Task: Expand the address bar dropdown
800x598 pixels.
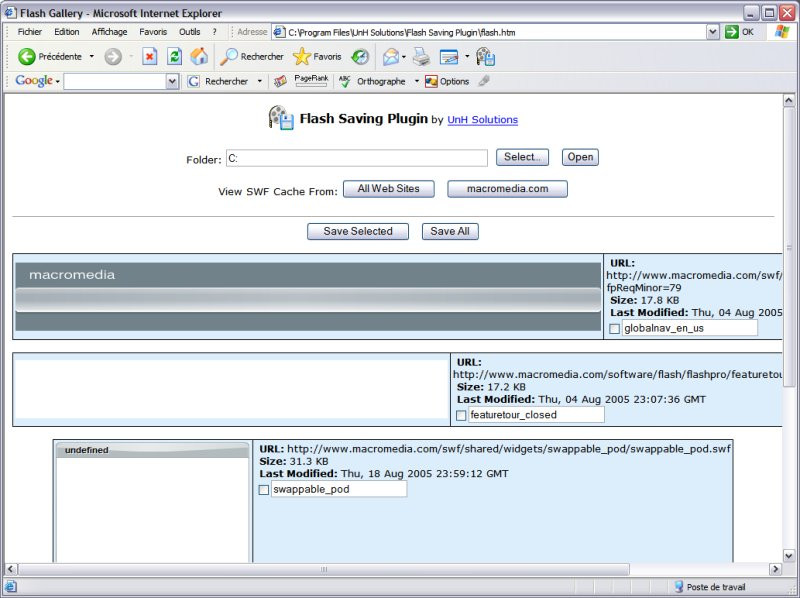Action: [713, 32]
